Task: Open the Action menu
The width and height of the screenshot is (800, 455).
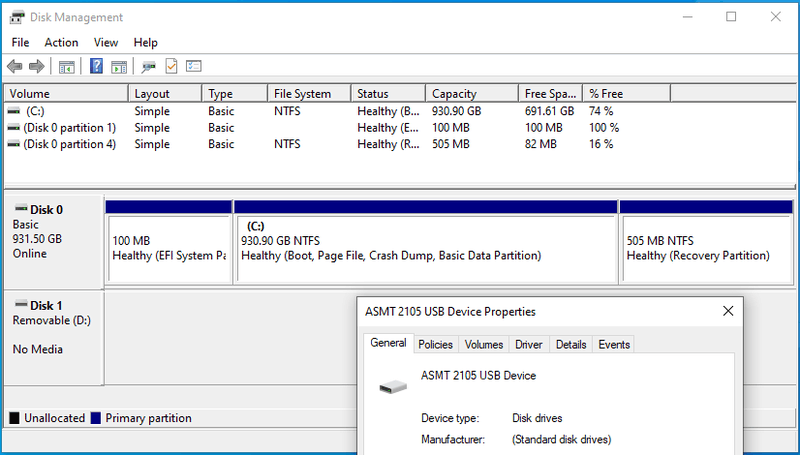Action: coord(61,42)
